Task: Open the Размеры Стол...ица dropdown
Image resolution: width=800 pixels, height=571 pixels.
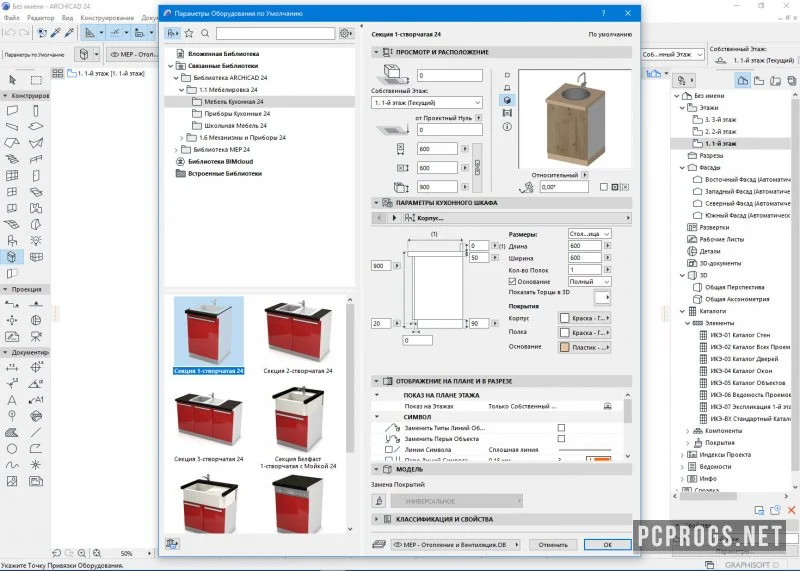Action: point(589,233)
